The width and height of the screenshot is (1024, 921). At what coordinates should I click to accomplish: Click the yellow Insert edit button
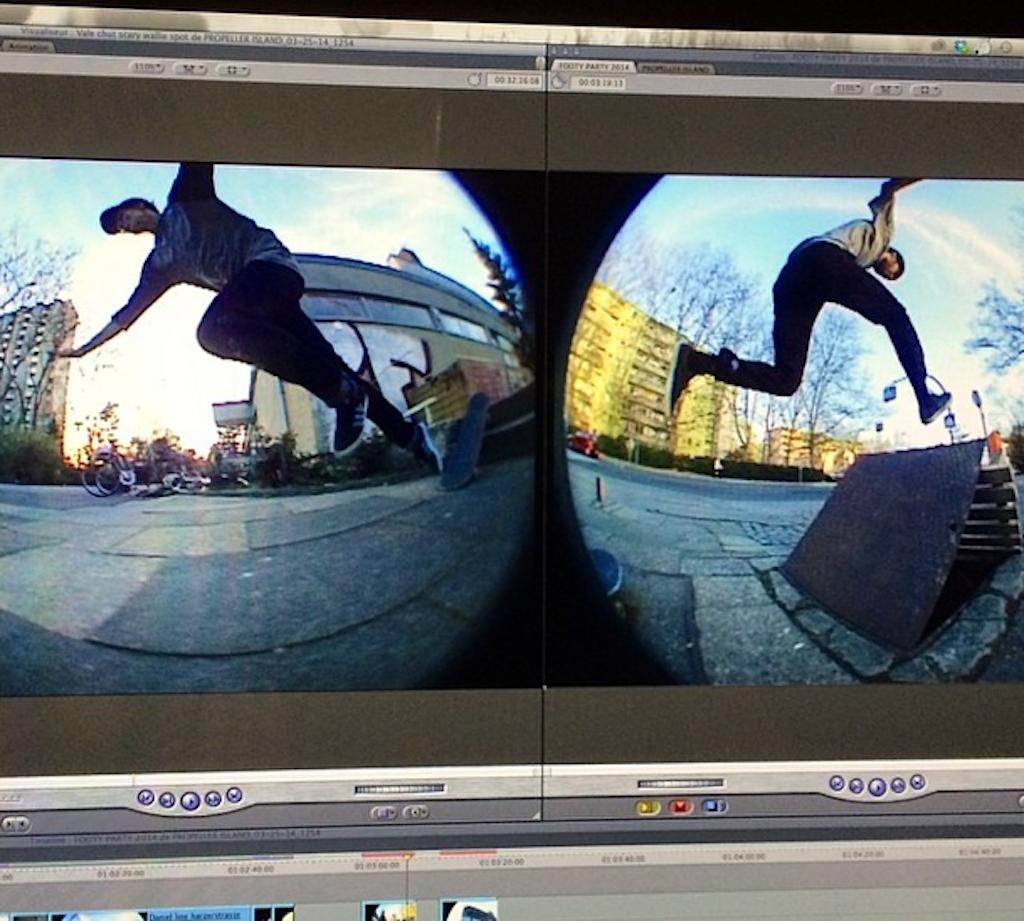point(648,807)
